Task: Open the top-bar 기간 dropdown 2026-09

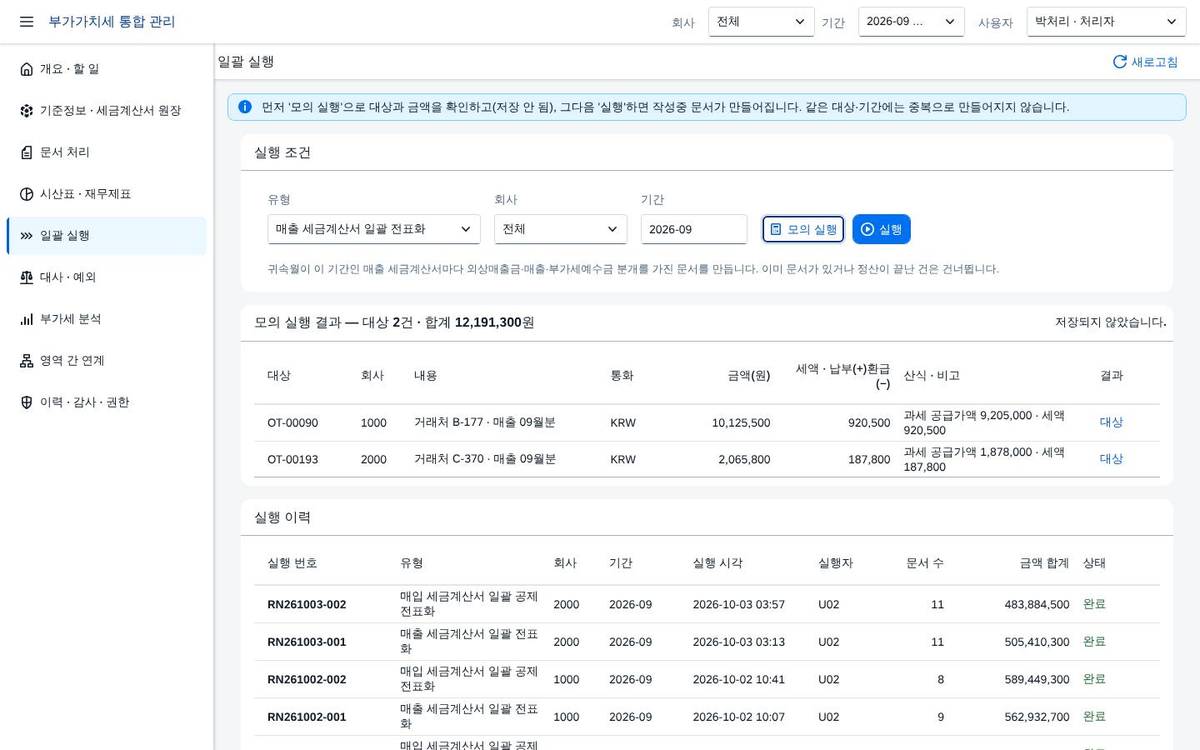Action: [911, 22]
